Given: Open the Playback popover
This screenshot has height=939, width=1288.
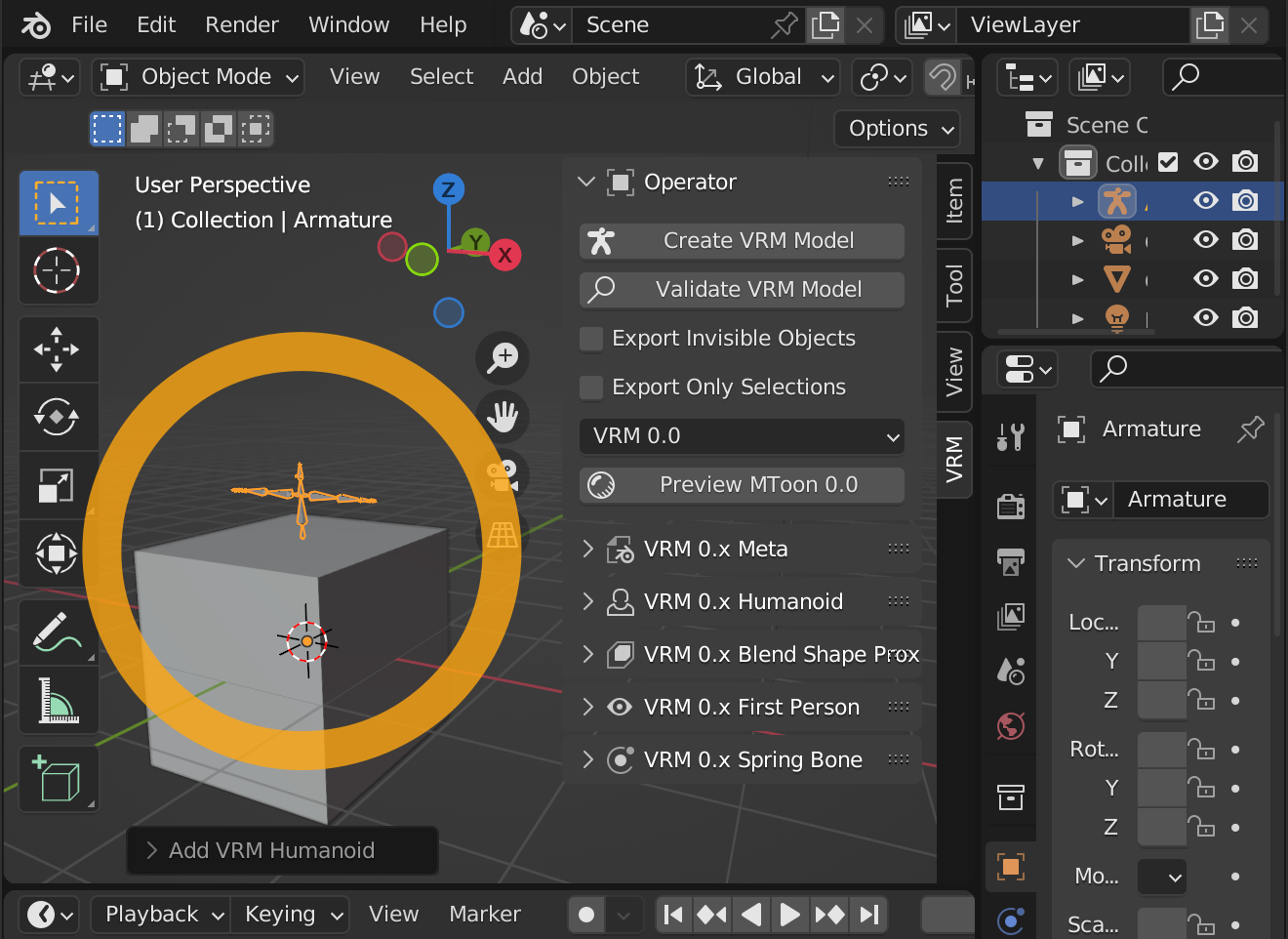Looking at the screenshot, I should pos(161,915).
